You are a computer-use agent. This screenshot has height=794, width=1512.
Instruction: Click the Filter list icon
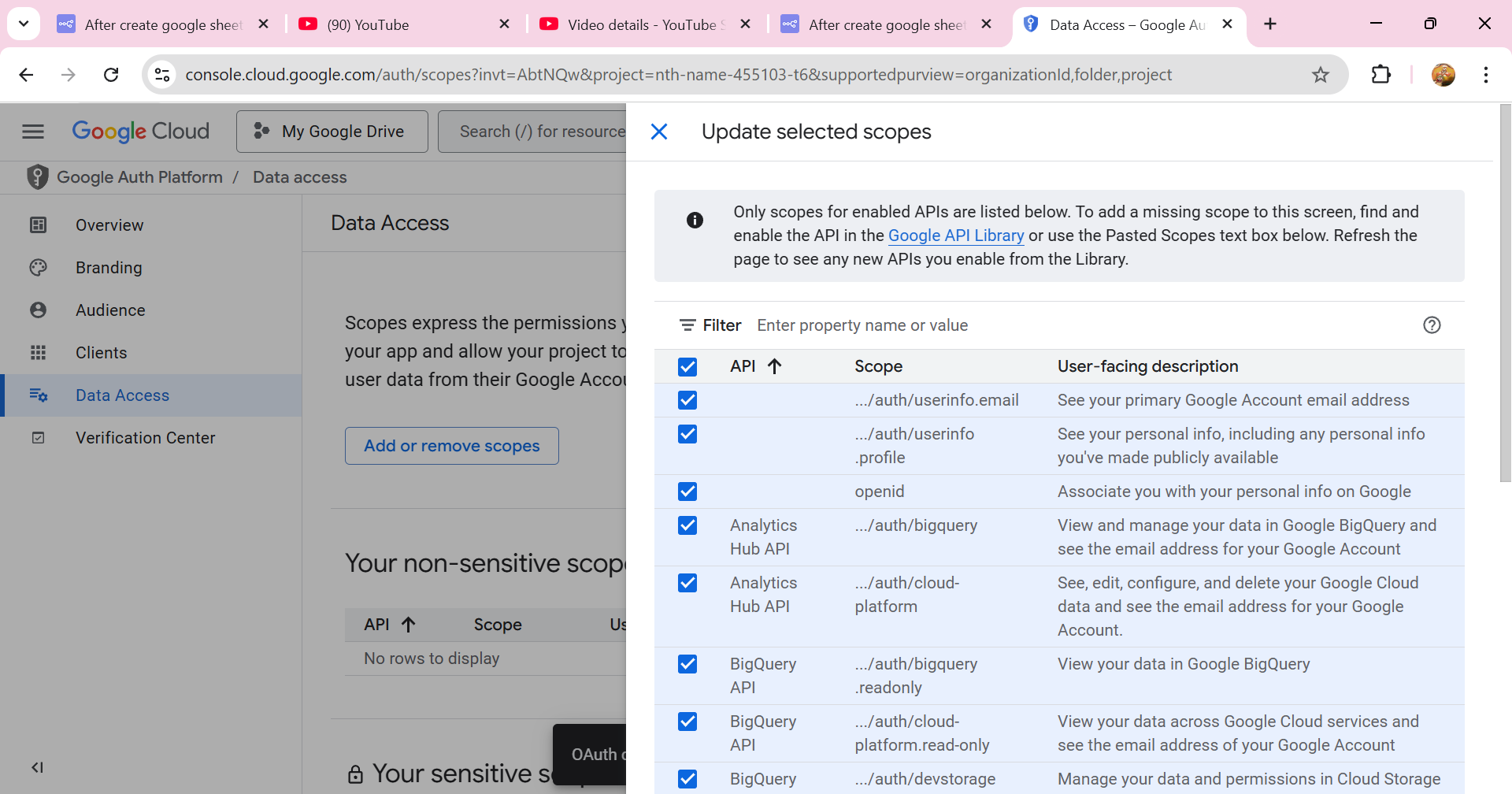[687, 325]
